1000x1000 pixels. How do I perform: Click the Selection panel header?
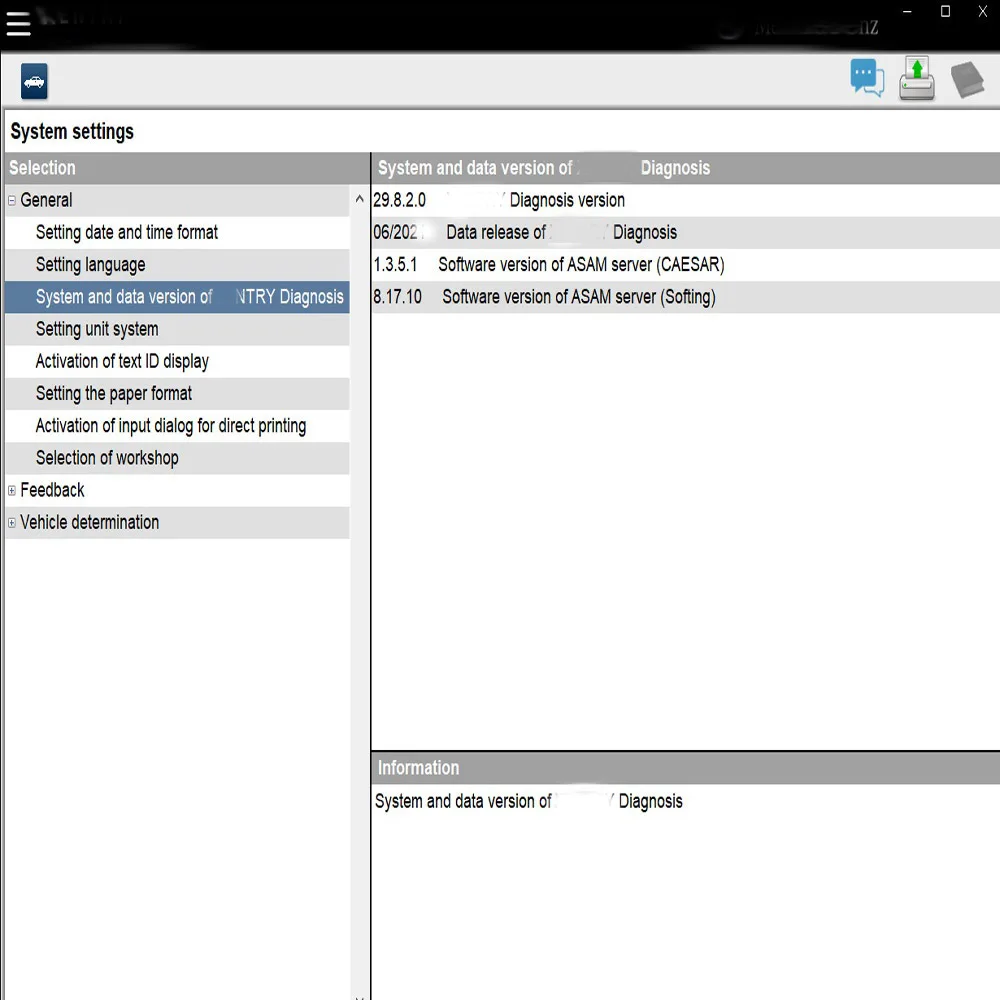pos(187,168)
